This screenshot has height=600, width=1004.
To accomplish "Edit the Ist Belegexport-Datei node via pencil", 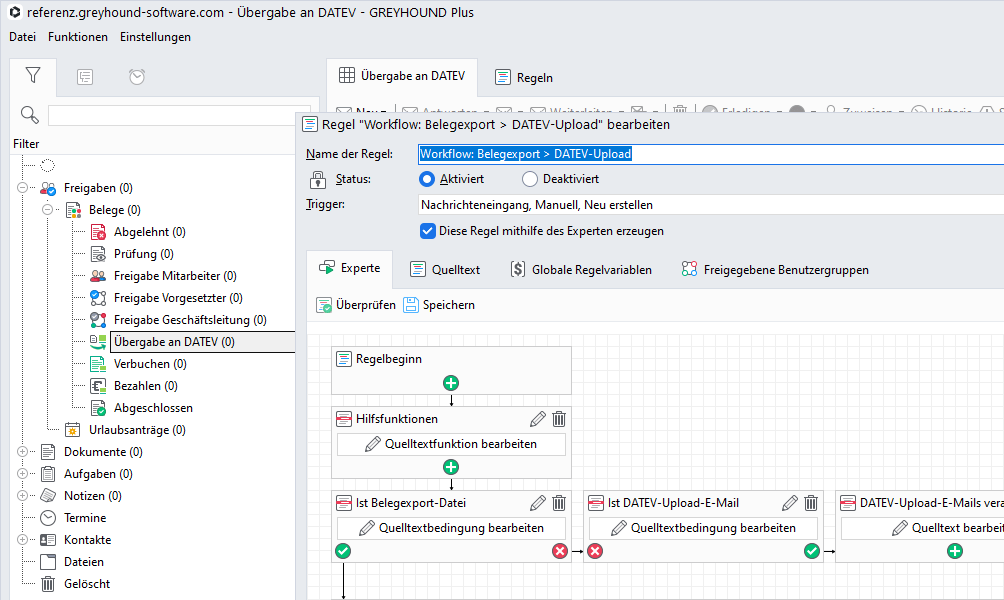I will pos(538,503).
